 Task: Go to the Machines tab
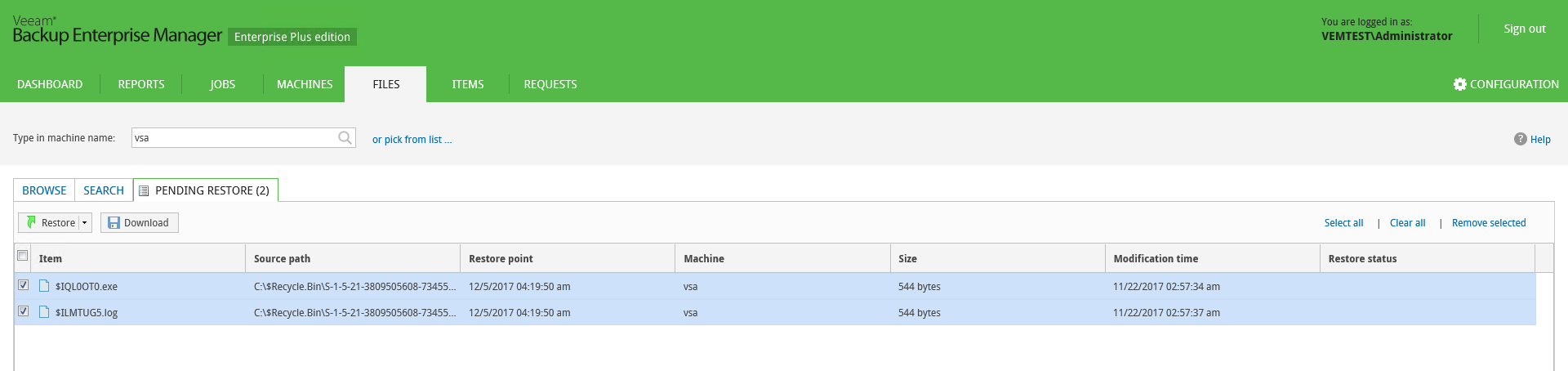pyautogui.click(x=305, y=84)
